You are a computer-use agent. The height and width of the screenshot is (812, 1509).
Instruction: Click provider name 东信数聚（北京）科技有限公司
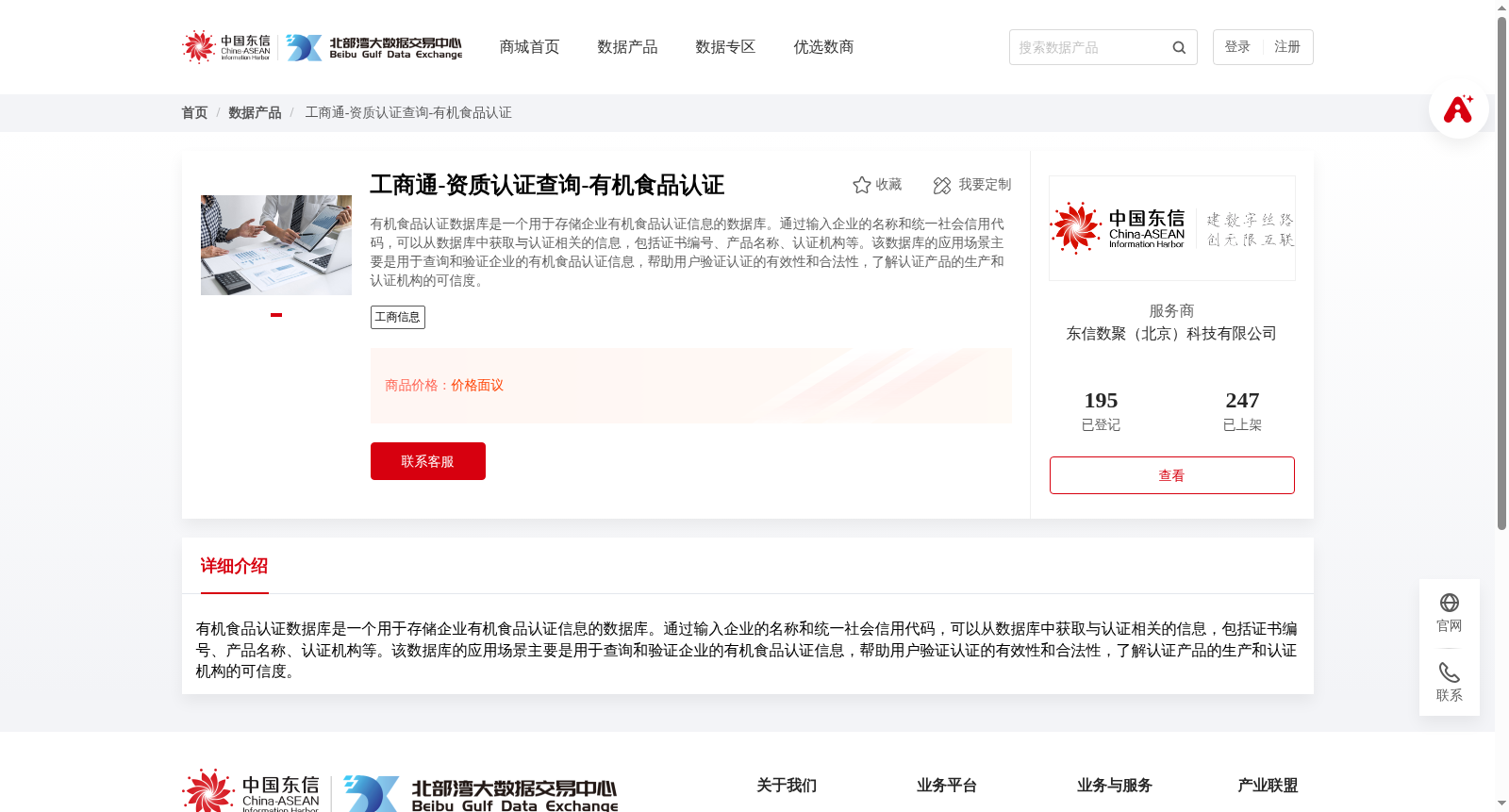pos(1172,334)
